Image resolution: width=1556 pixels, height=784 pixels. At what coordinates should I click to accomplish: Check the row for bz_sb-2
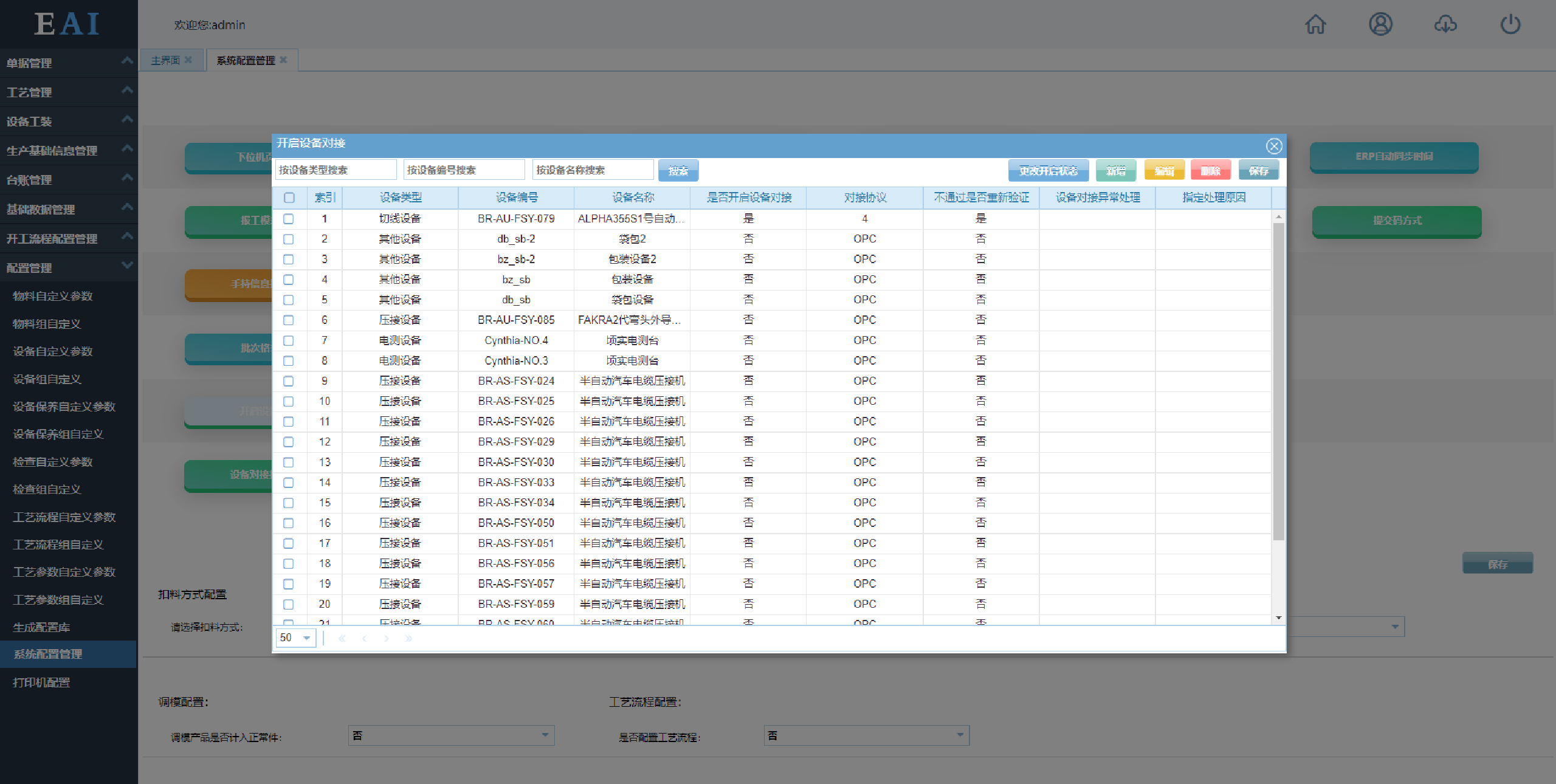[x=289, y=260]
